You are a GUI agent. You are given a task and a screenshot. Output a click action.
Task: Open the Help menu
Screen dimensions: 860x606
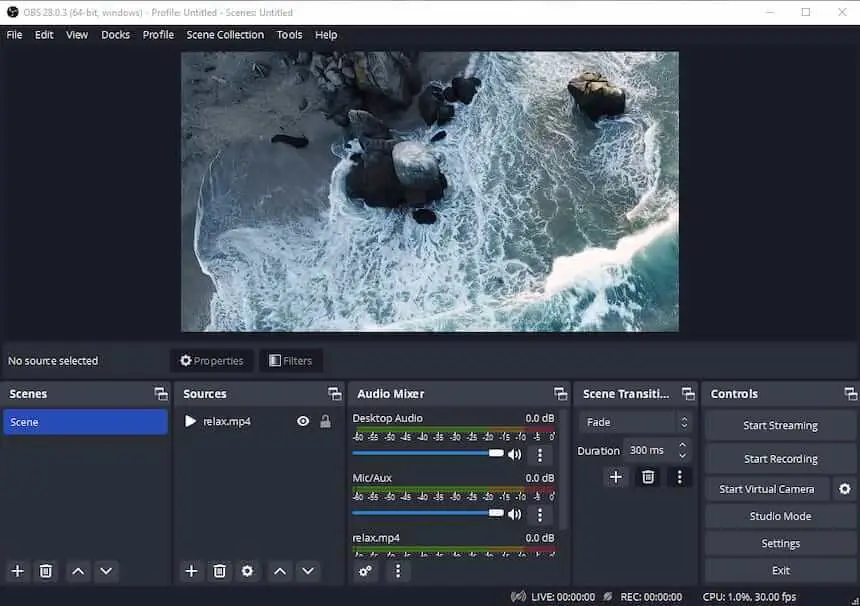[326, 35]
